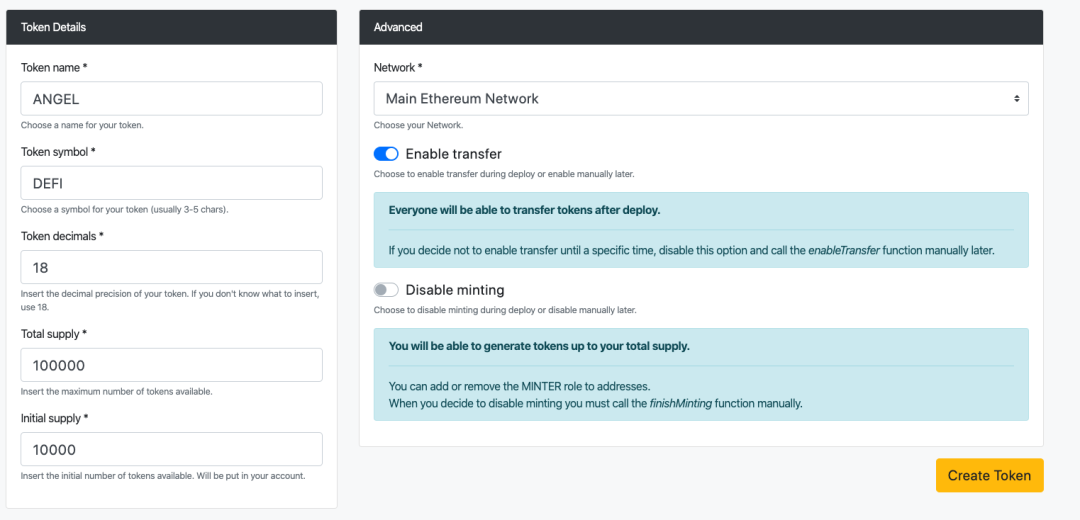Focus the Initial supply input showing 10000

(171, 449)
